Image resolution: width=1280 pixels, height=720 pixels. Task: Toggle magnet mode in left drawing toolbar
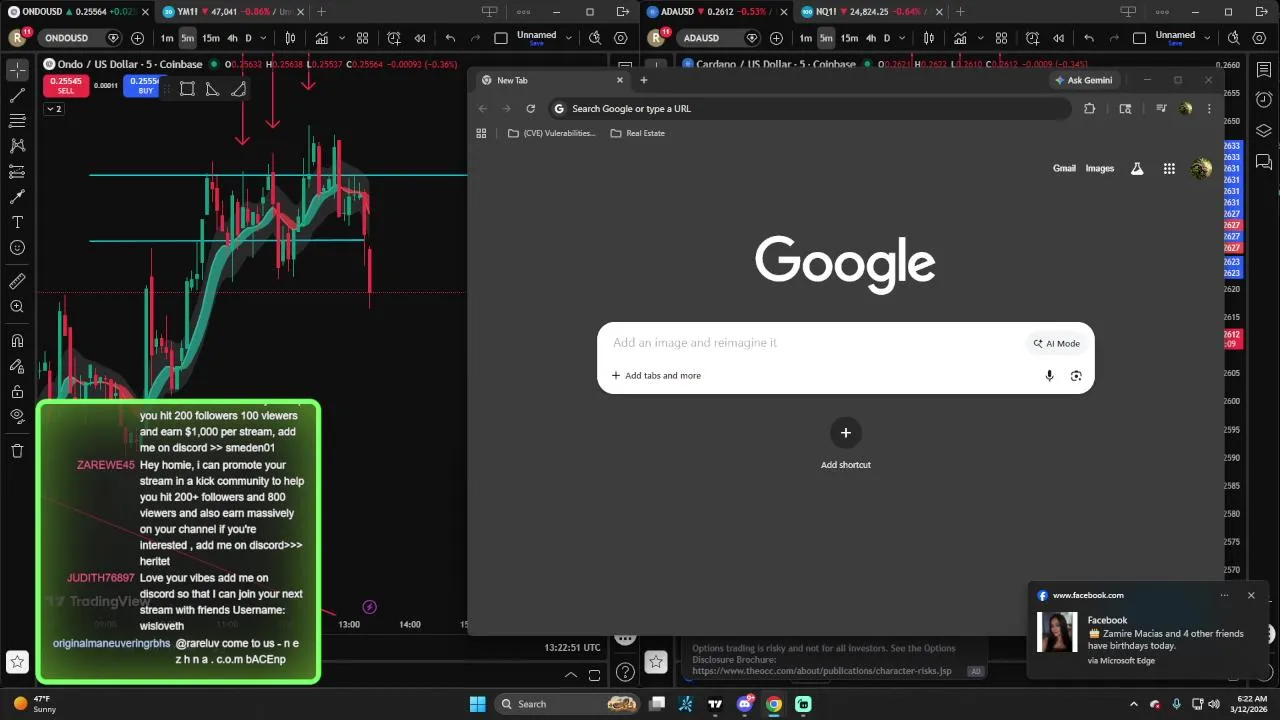tap(17, 341)
